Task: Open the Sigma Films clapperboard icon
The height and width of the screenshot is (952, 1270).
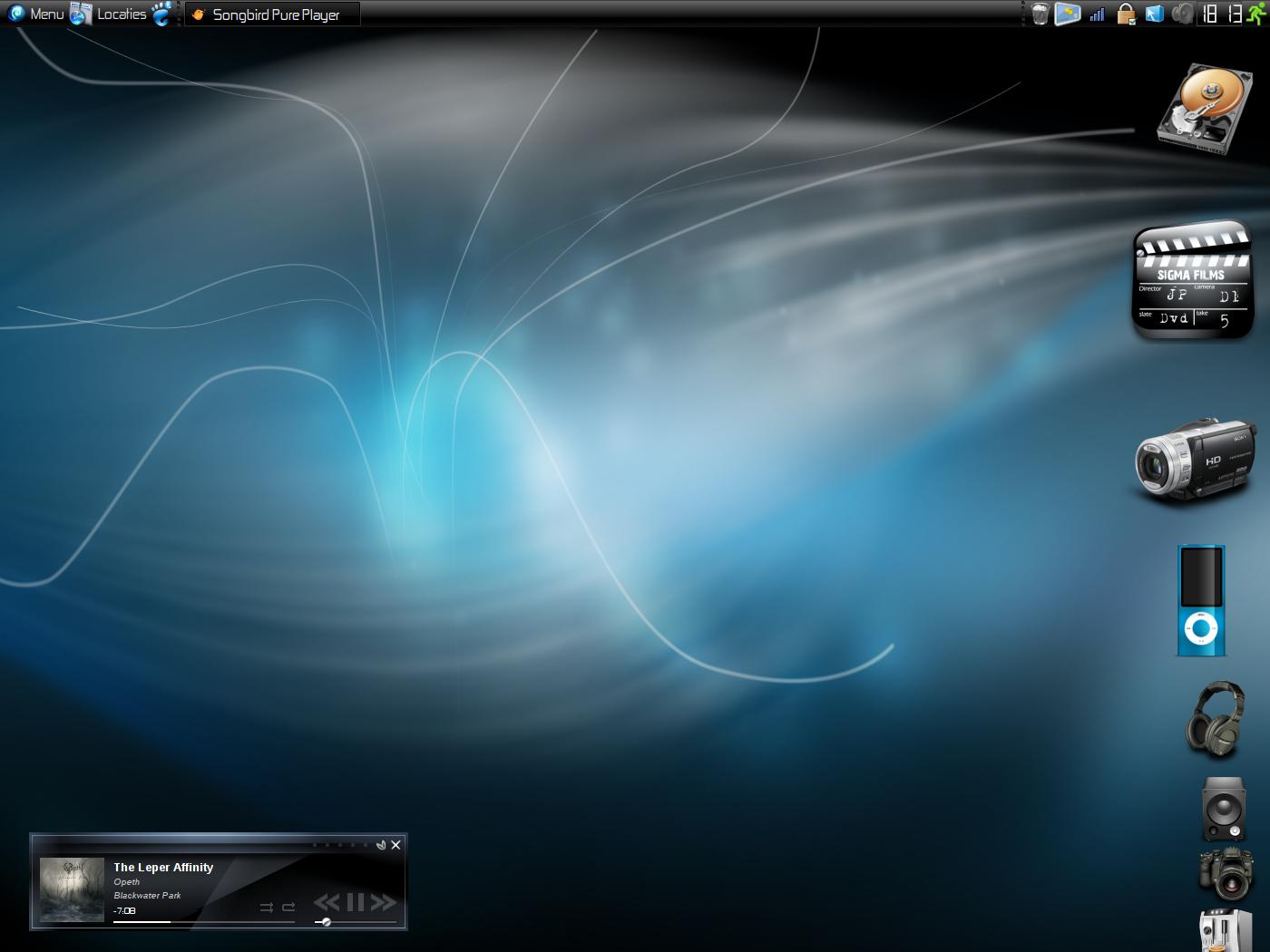Action: coord(1193,282)
